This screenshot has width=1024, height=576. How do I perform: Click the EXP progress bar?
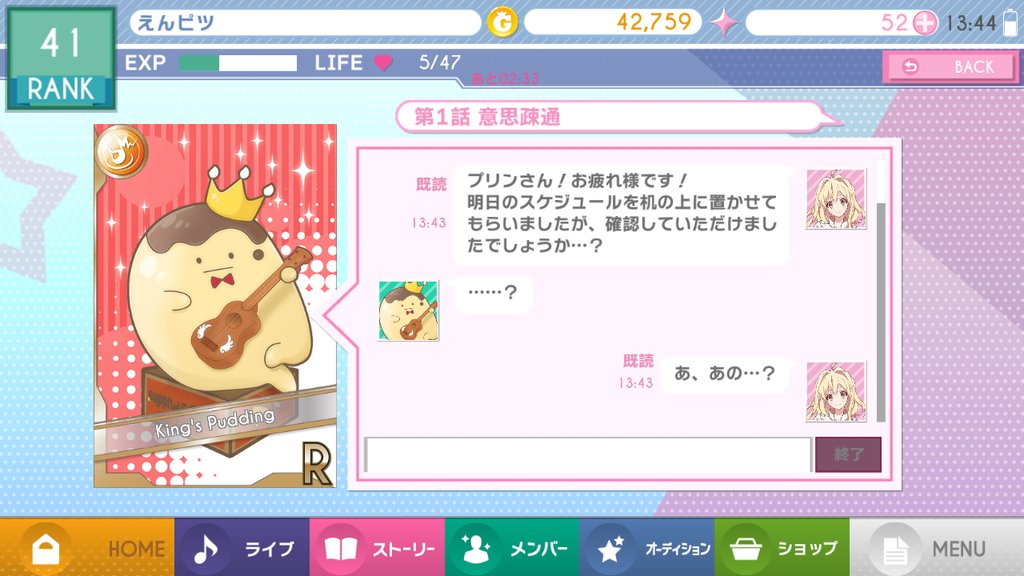tap(238, 63)
